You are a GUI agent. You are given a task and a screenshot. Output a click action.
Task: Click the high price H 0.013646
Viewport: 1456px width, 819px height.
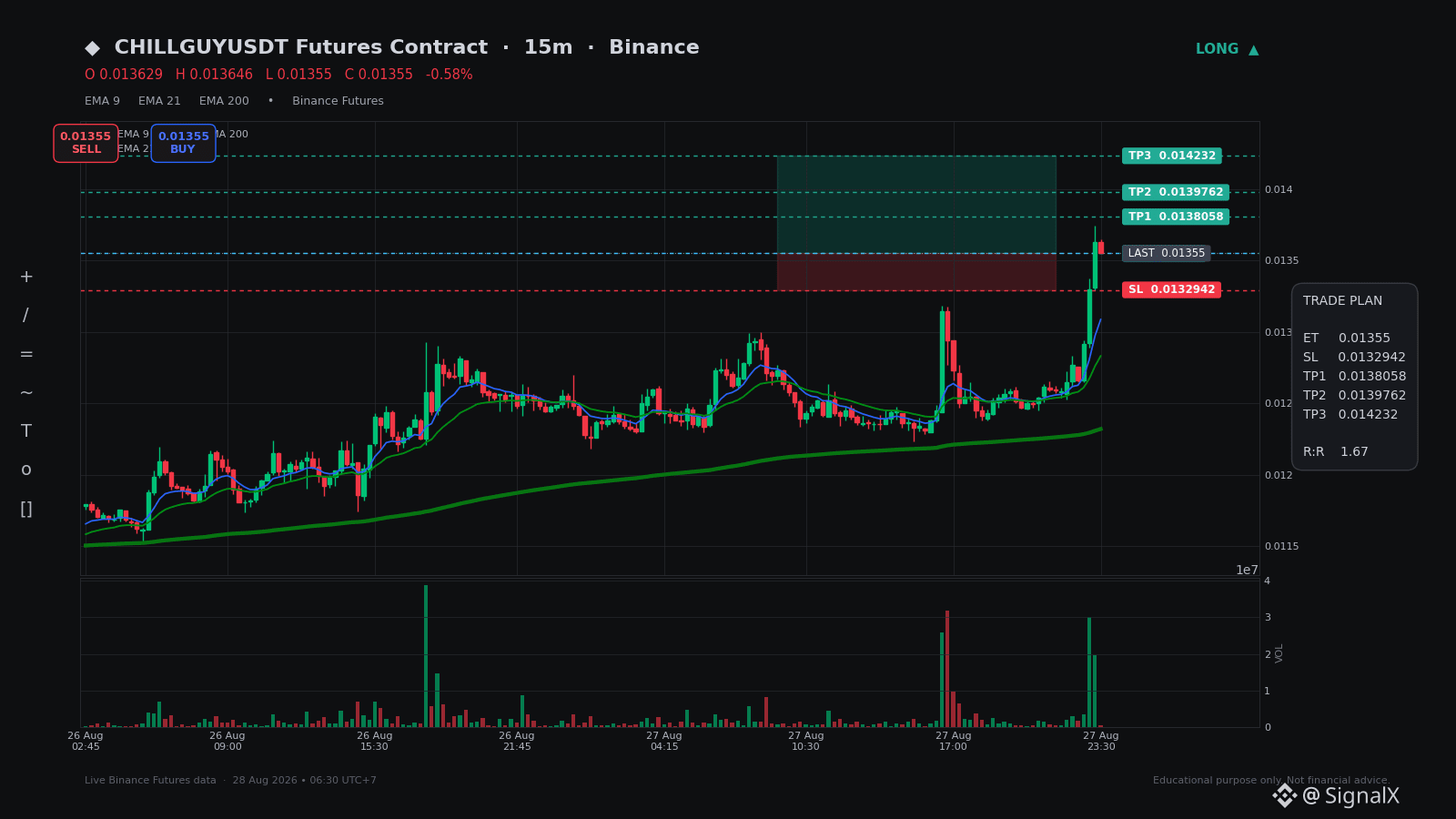[x=214, y=75]
